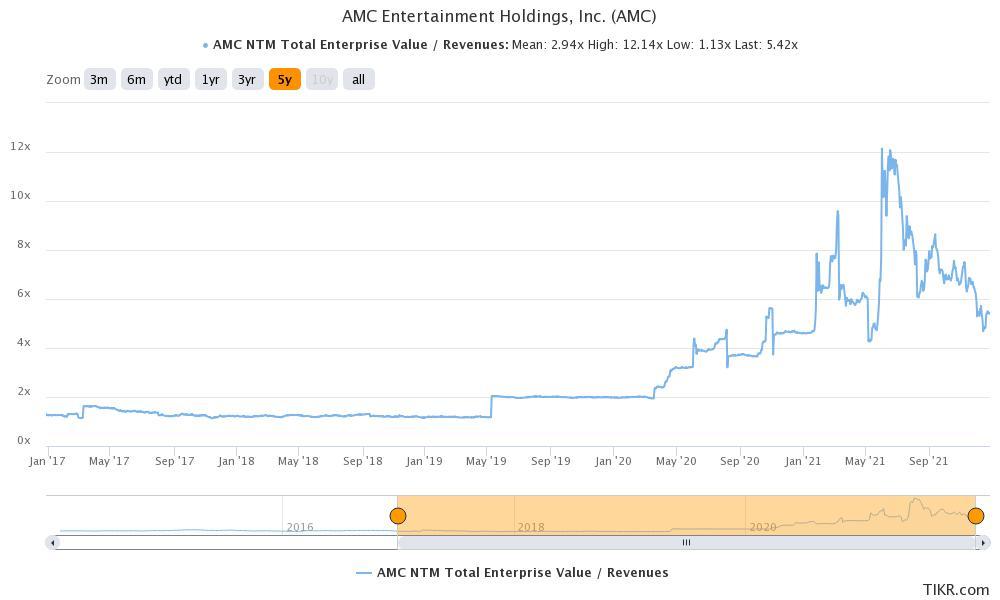1000x600 pixels.
Task: Set zoom to 6m
Action: pos(136,79)
